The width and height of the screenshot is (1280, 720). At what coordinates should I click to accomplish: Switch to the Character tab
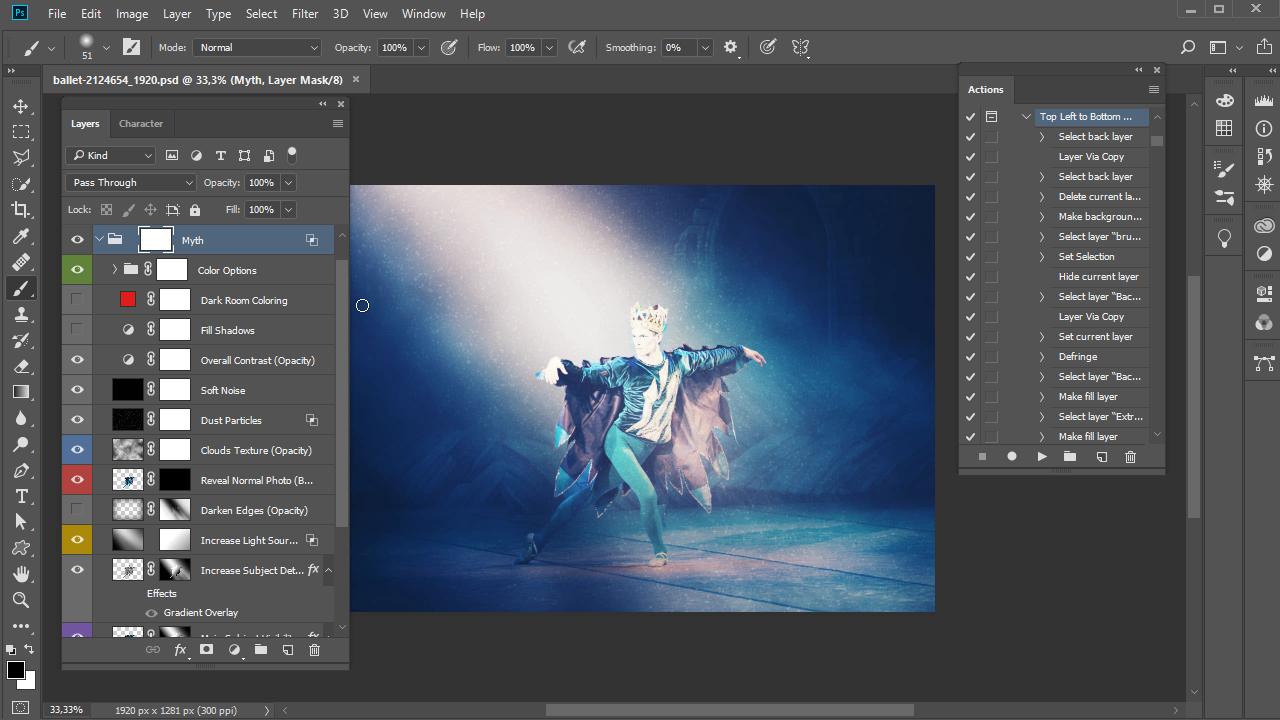pyautogui.click(x=141, y=124)
